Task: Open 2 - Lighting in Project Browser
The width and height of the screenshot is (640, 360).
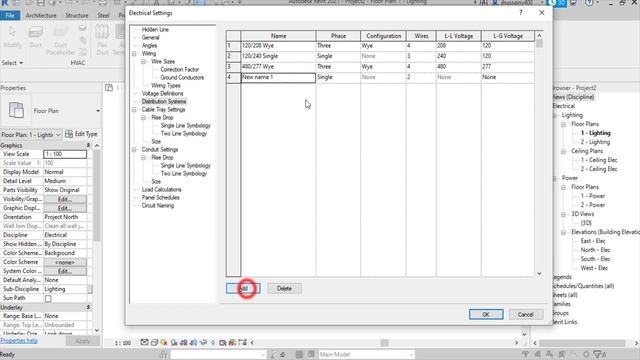Action: [595, 142]
